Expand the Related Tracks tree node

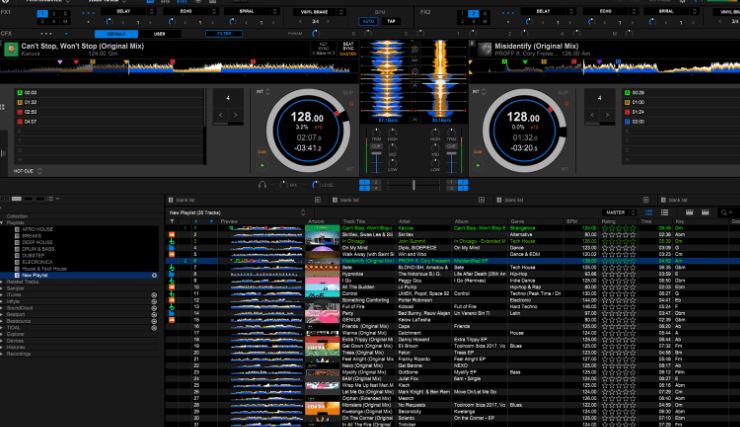click(2, 282)
